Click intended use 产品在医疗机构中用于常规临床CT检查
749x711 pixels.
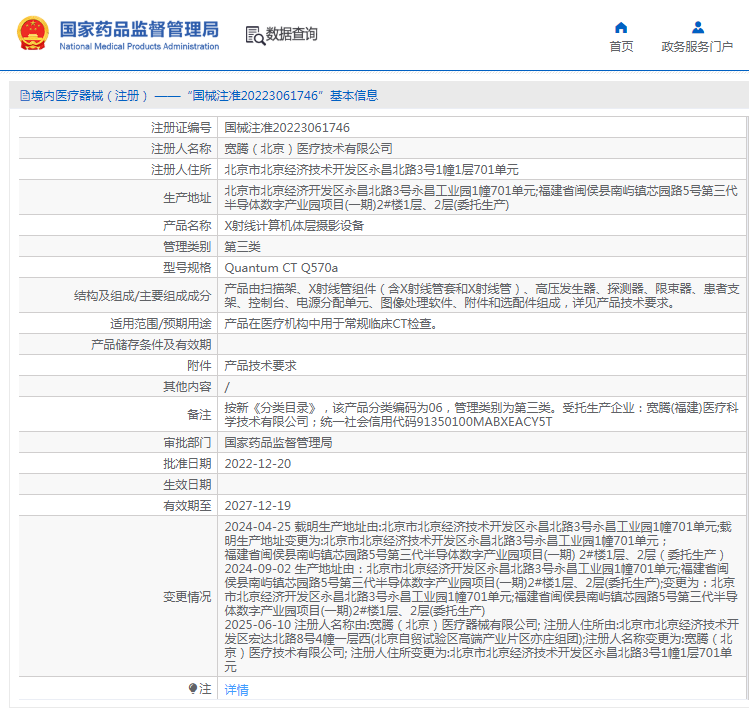point(332,323)
